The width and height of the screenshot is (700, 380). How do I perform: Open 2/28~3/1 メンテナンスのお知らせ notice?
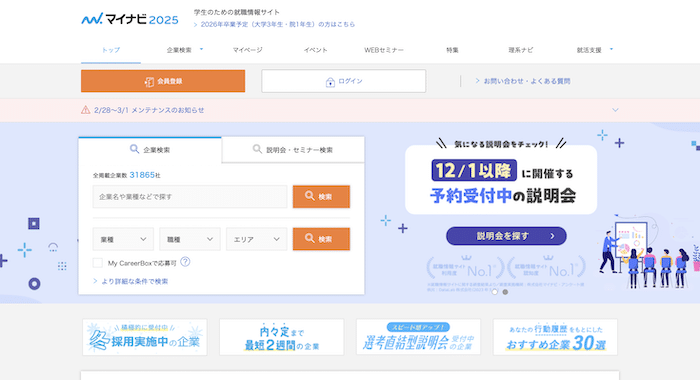pyautogui.click(x=149, y=110)
